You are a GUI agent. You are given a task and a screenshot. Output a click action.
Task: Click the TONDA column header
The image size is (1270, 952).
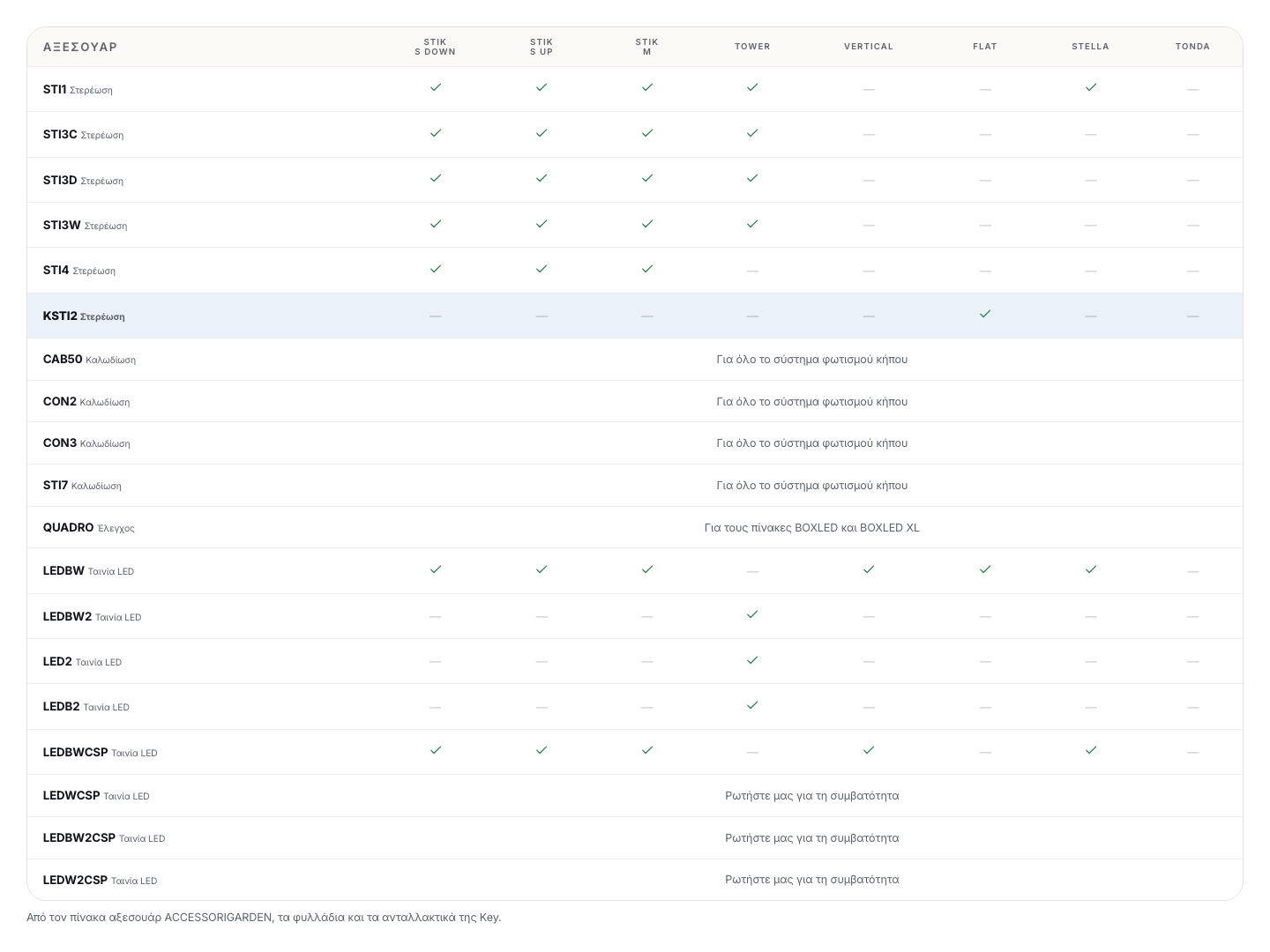tap(1193, 47)
